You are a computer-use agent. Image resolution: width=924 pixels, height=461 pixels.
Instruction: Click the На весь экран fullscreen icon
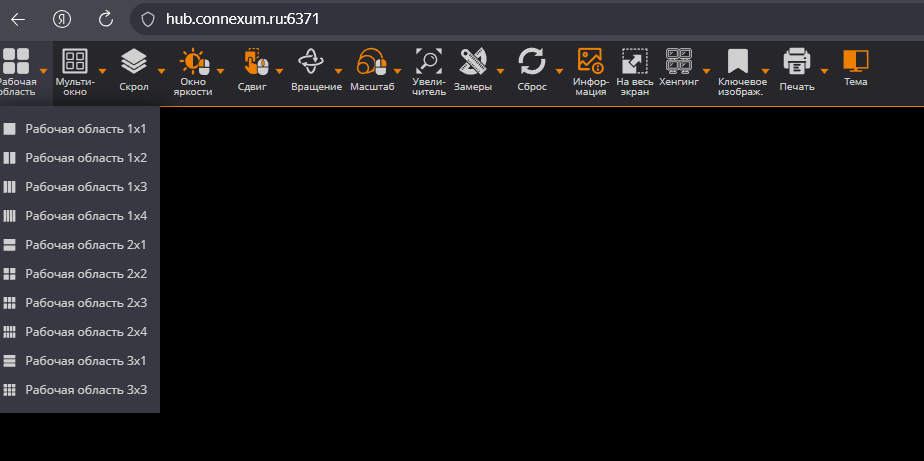click(635, 61)
